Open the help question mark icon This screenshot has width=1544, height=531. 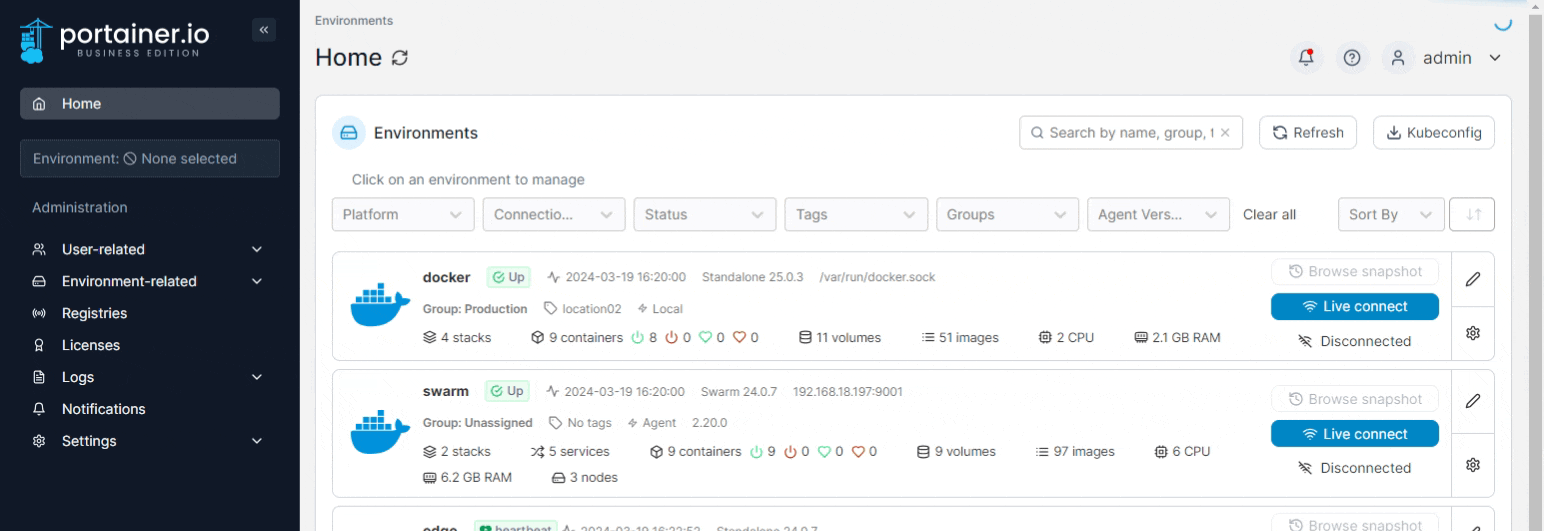tap(1352, 58)
